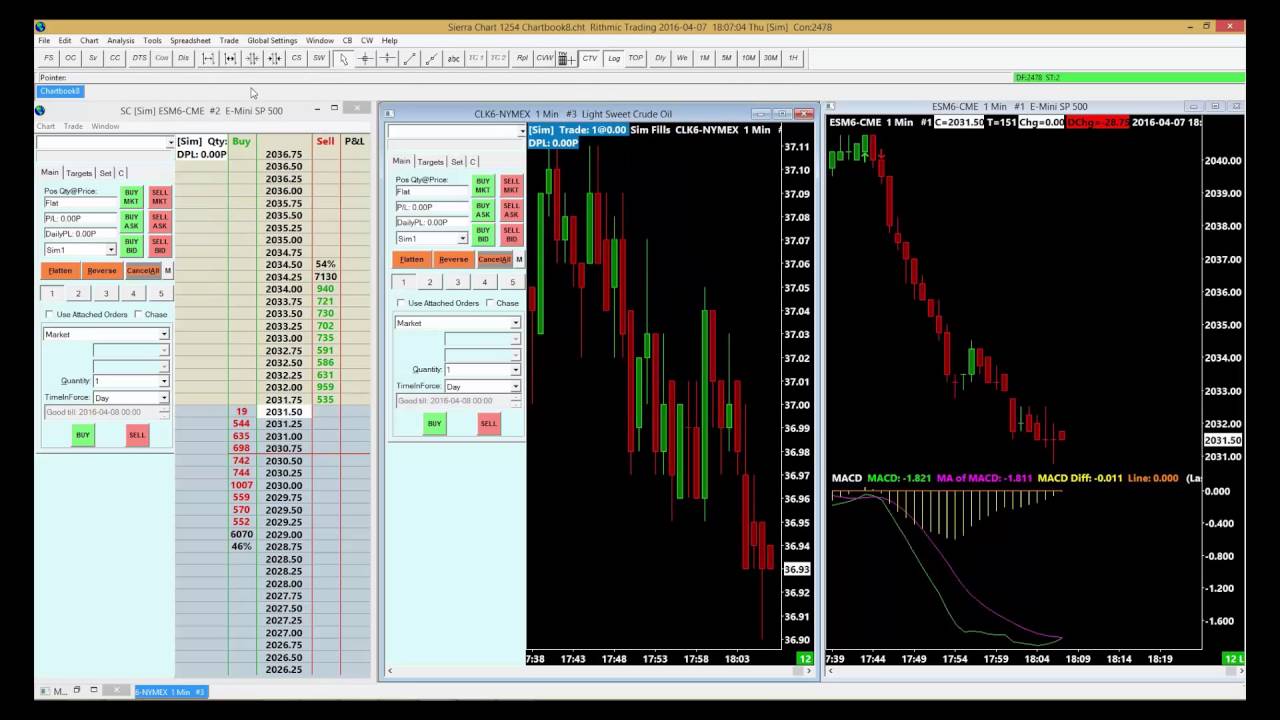Switch to Set tab in CLK6 window
Viewport: 1280px width, 720px height.
[x=457, y=162]
